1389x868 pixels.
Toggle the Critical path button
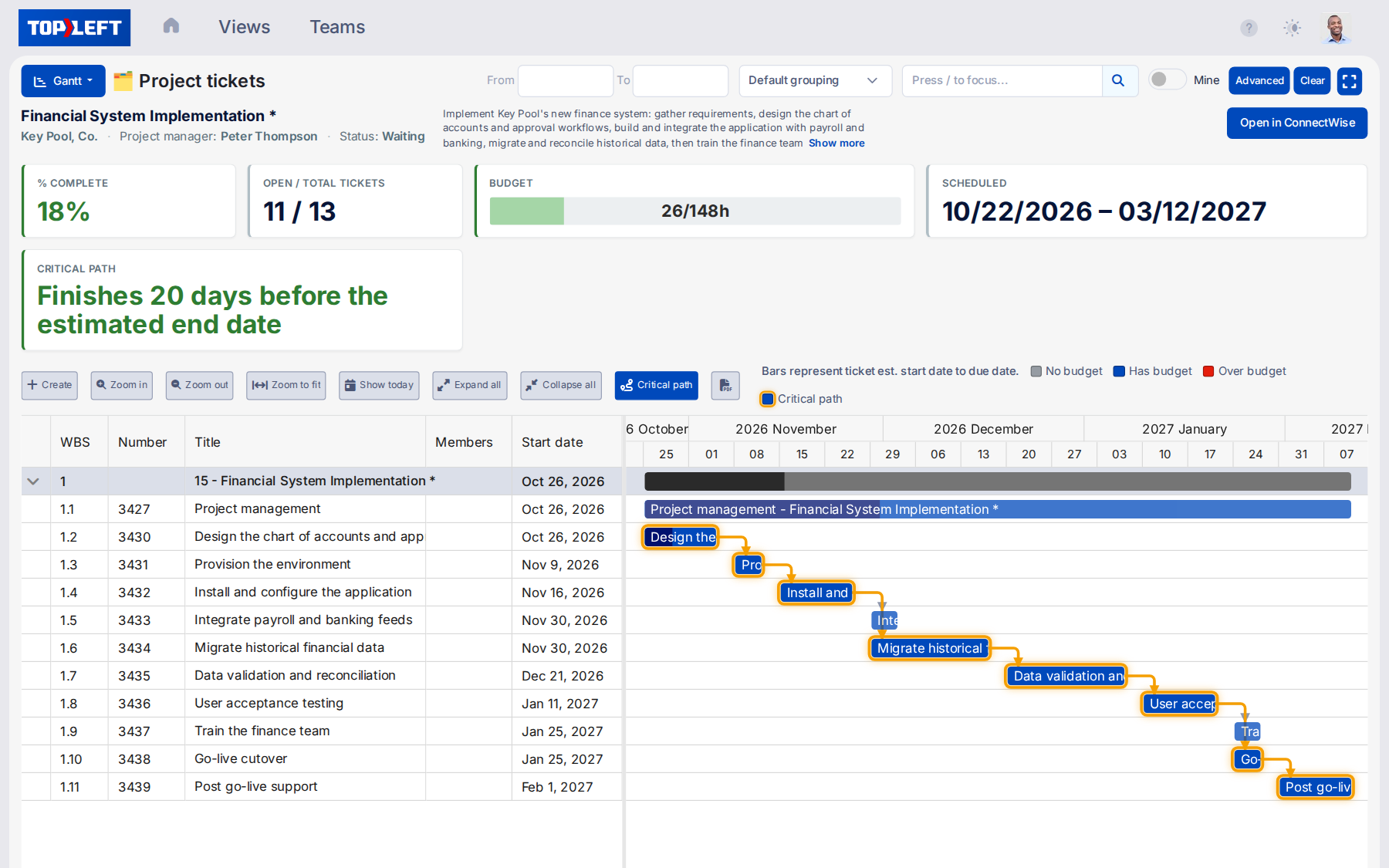pos(657,385)
